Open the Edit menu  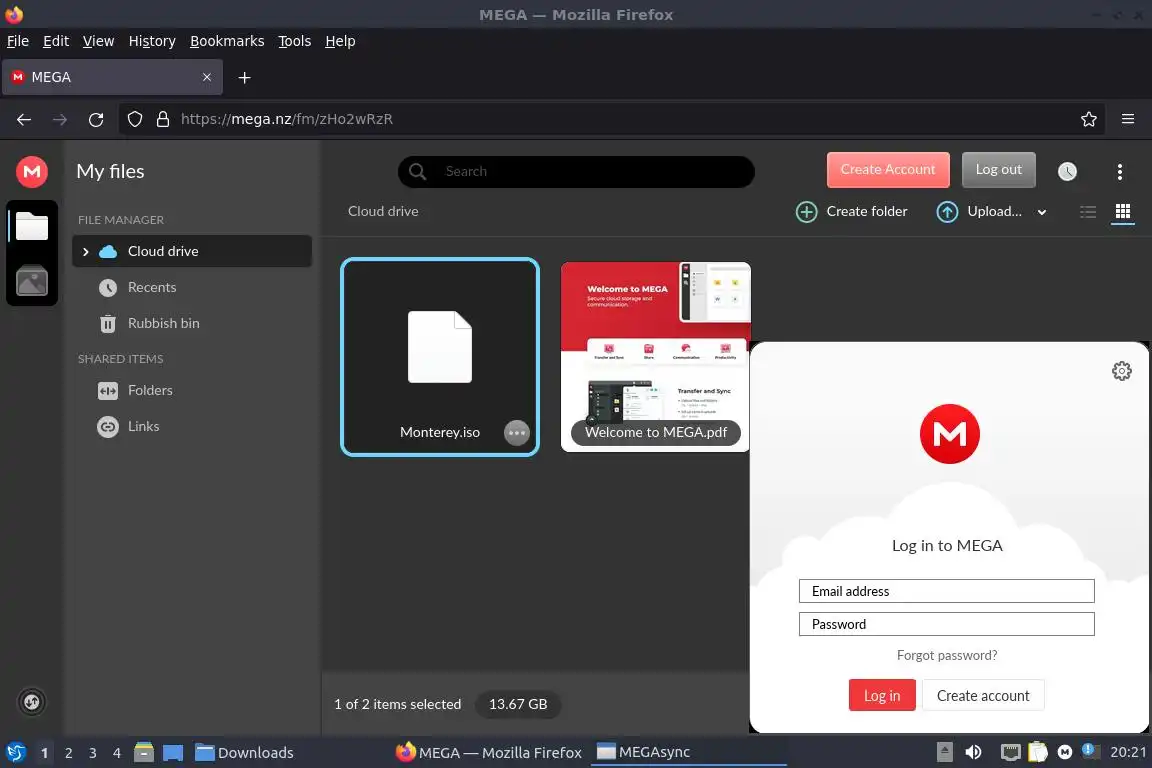[56, 41]
